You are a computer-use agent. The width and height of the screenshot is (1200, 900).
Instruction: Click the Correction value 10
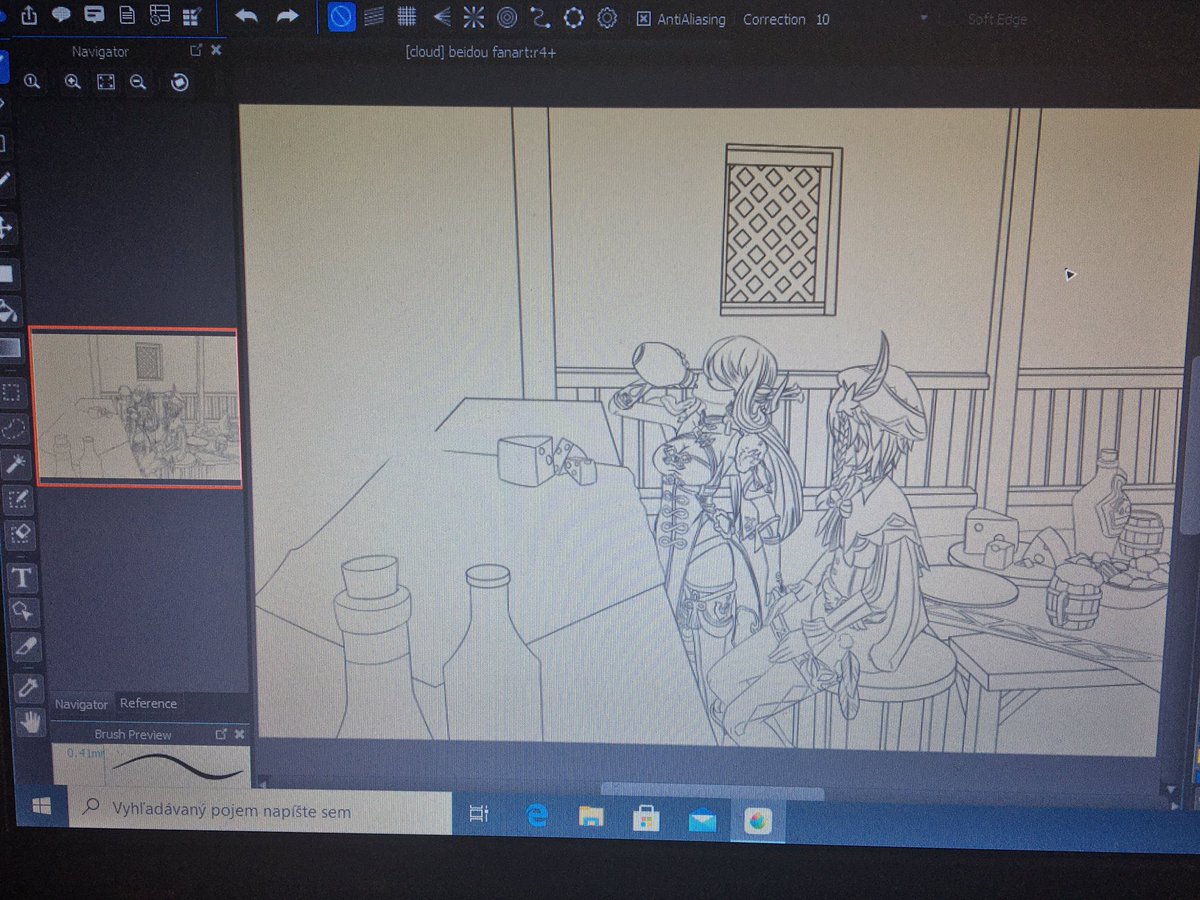click(822, 19)
